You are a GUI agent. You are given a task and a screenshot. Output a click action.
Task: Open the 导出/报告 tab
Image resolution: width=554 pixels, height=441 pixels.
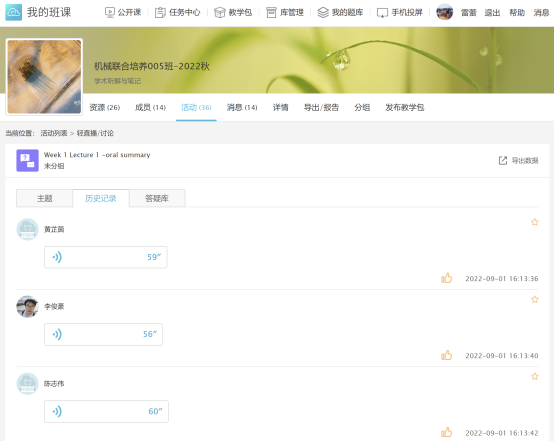(x=321, y=107)
